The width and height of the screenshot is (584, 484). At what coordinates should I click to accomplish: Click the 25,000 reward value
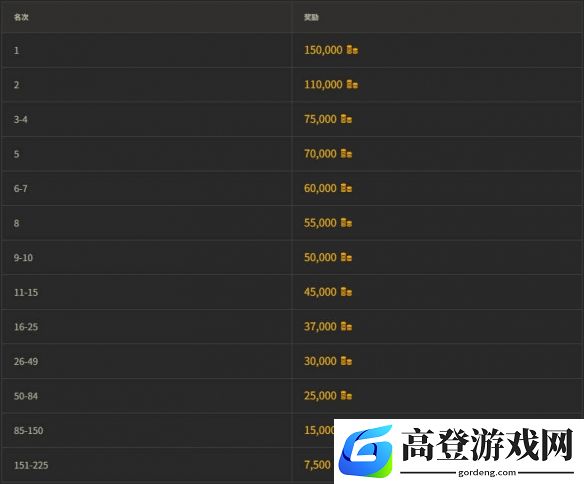[320, 396]
